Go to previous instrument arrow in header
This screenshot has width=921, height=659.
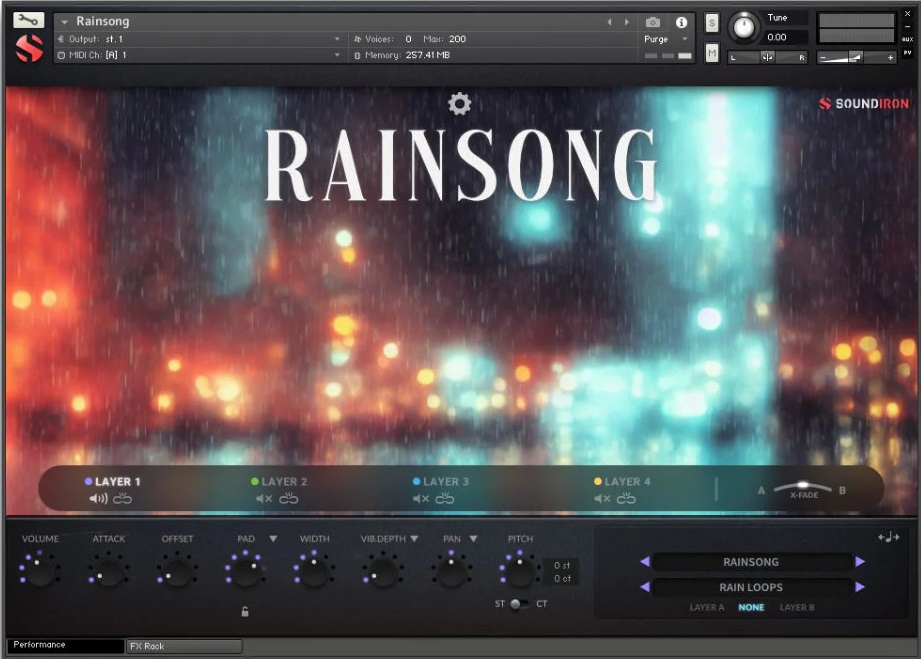pos(610,22)
